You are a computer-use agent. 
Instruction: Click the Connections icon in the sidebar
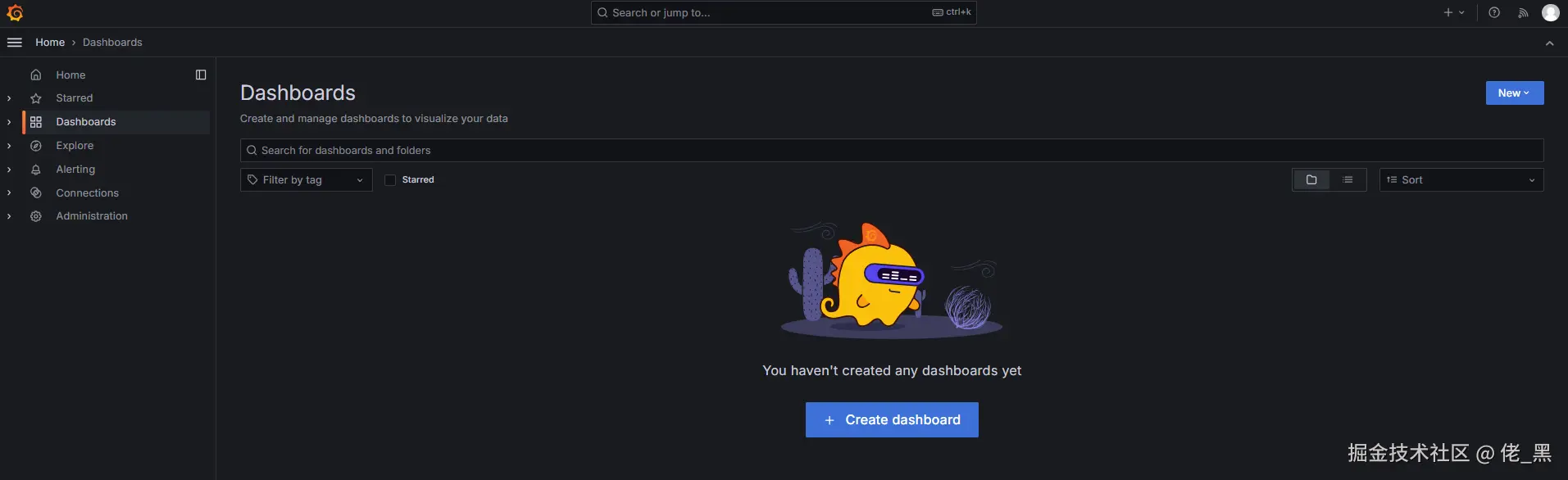(x=36, y=193)
